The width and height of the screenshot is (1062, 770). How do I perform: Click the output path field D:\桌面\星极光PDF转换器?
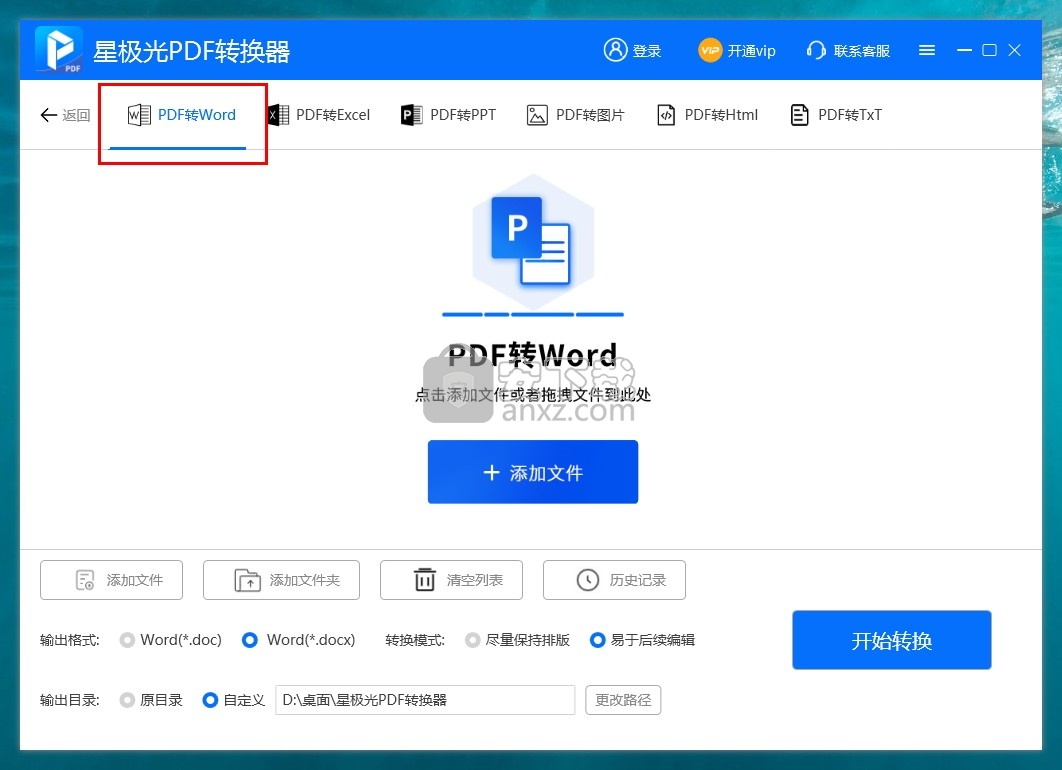tap(425, 700)
